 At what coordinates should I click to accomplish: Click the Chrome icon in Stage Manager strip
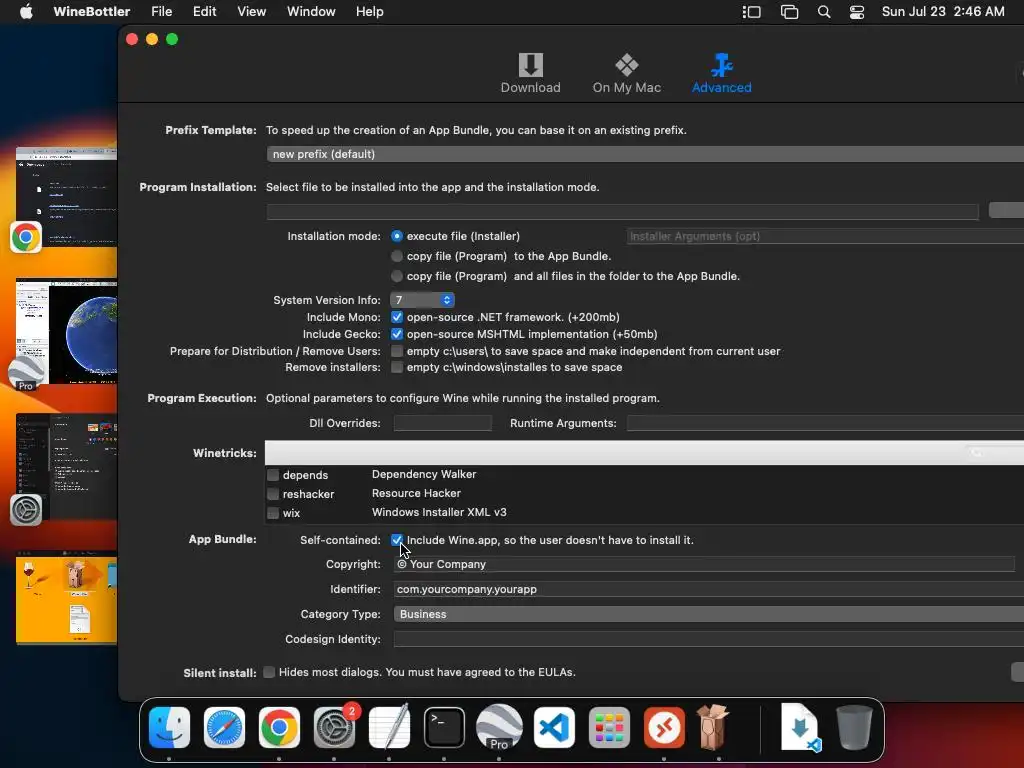pos(26,237)
